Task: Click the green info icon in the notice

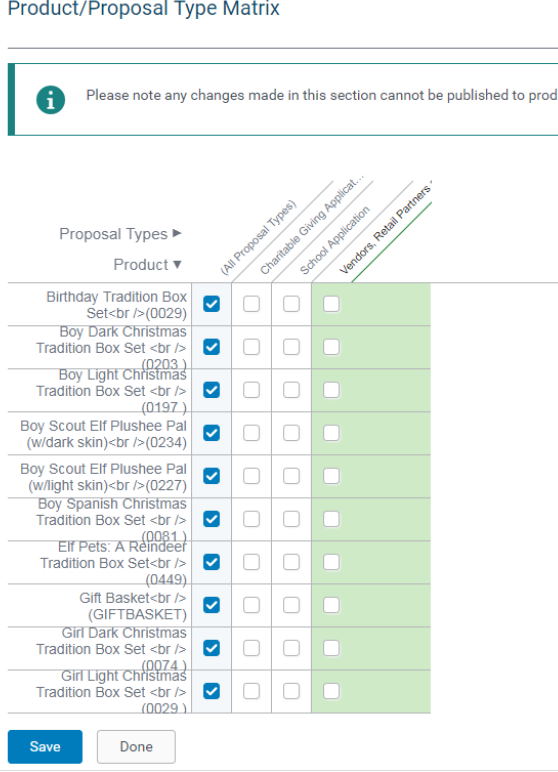Action: (x=50, y=100)
